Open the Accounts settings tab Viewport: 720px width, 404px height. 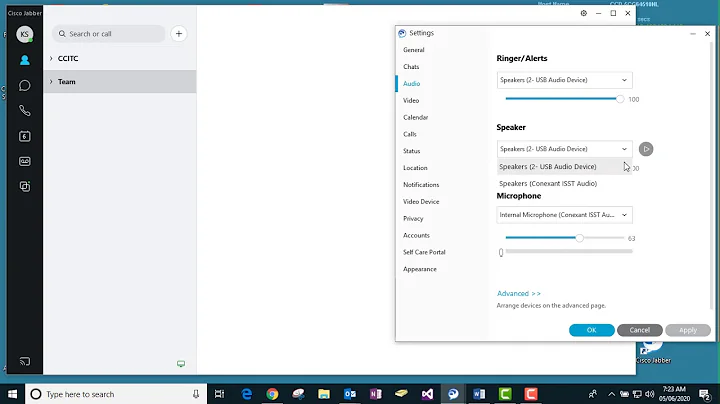(x=416, y=235)
